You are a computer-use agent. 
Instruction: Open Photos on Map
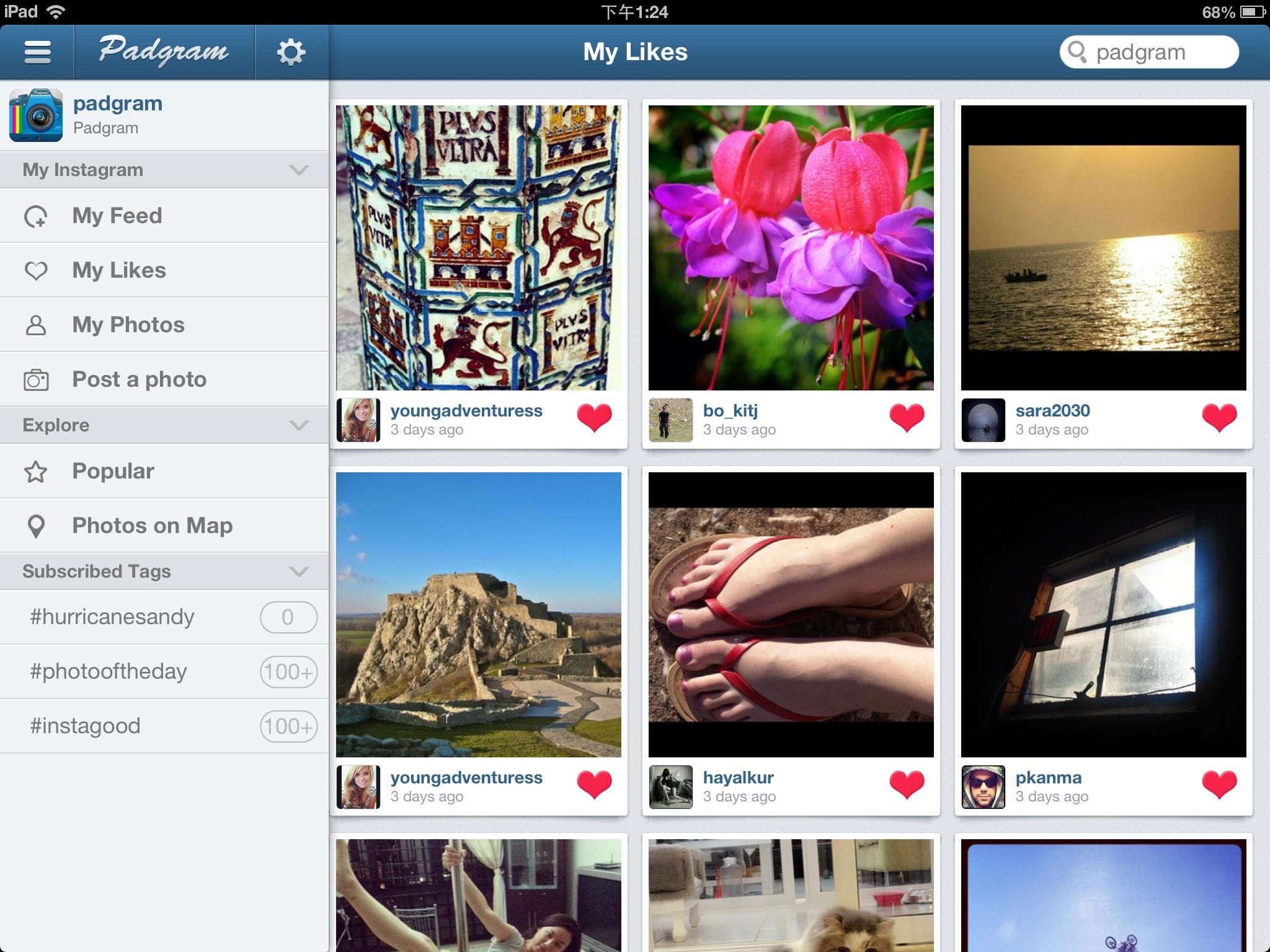tap(164, 526)
